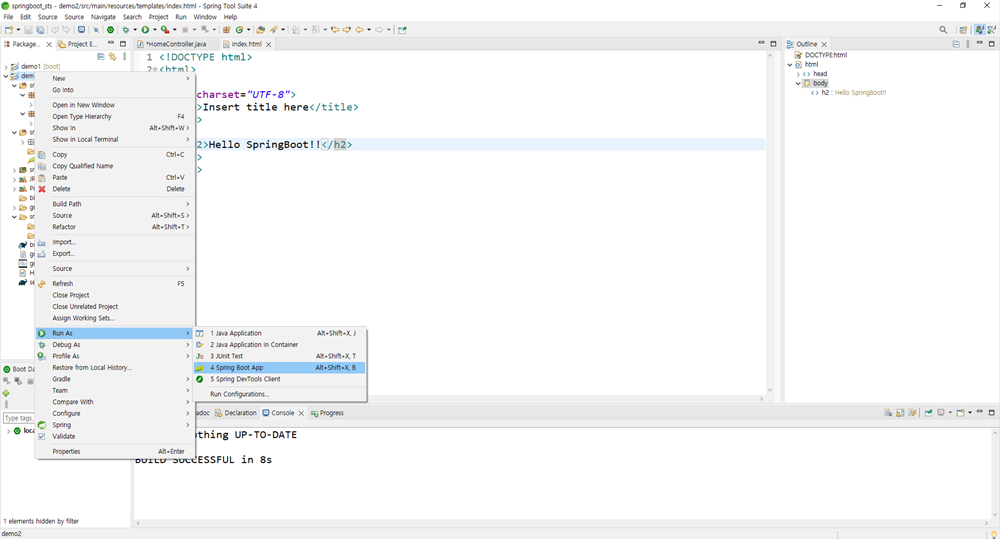Image resolution: width=1000 pixels, height=539 pixels.
Task: Open dropdown arrow beside Run toolbar button
Action: click(155, 29)
